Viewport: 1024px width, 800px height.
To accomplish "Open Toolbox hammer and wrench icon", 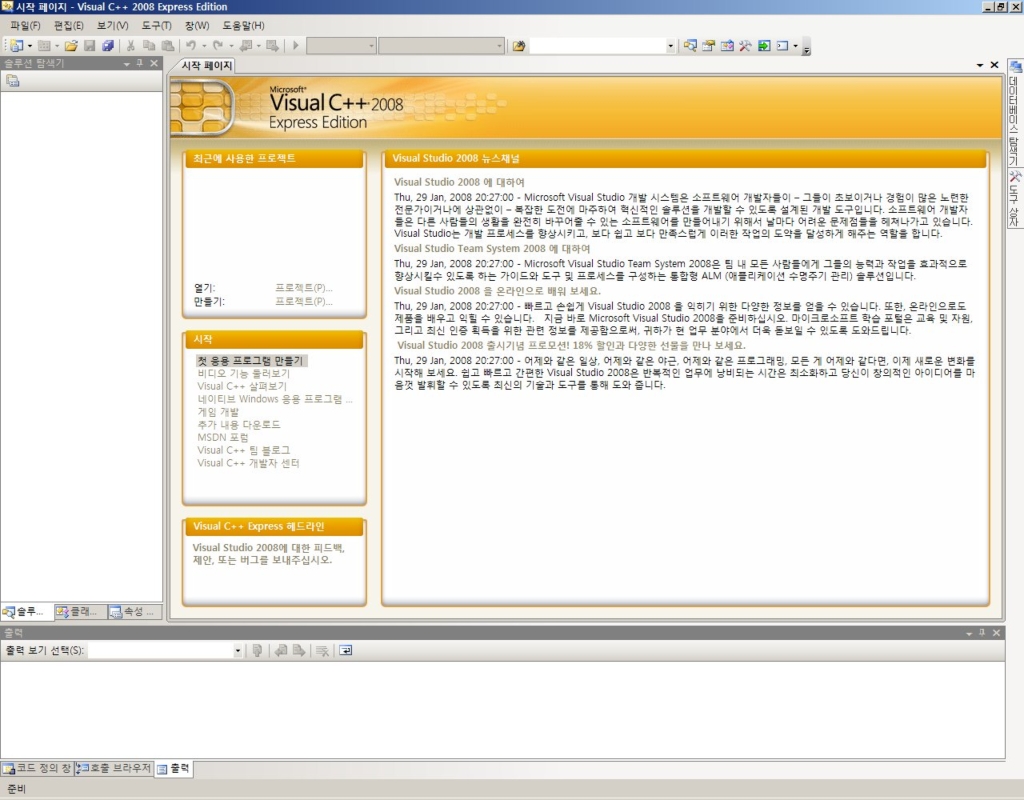I will coord(745,46).
